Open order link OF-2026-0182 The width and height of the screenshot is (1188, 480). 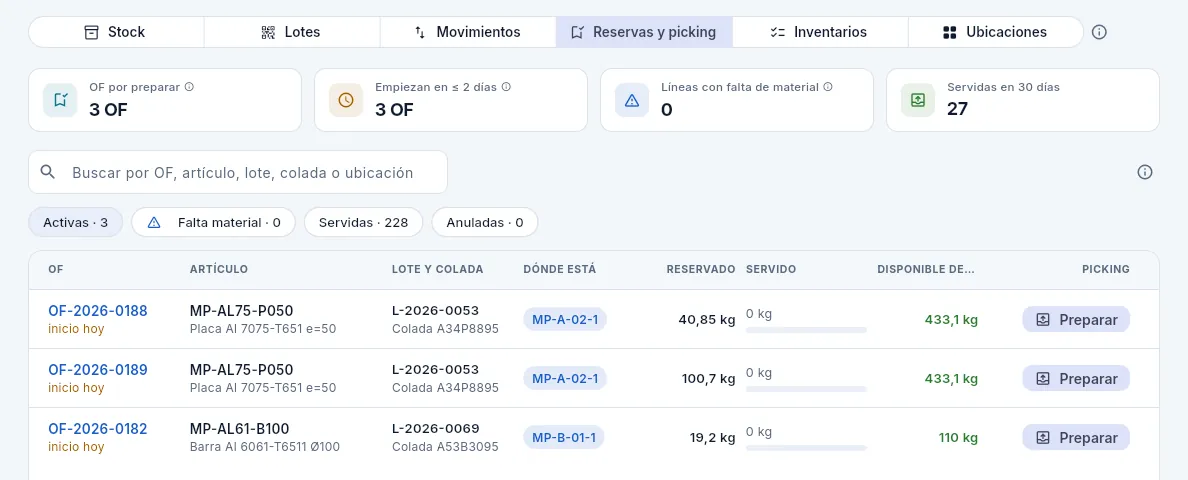point(98,429)
